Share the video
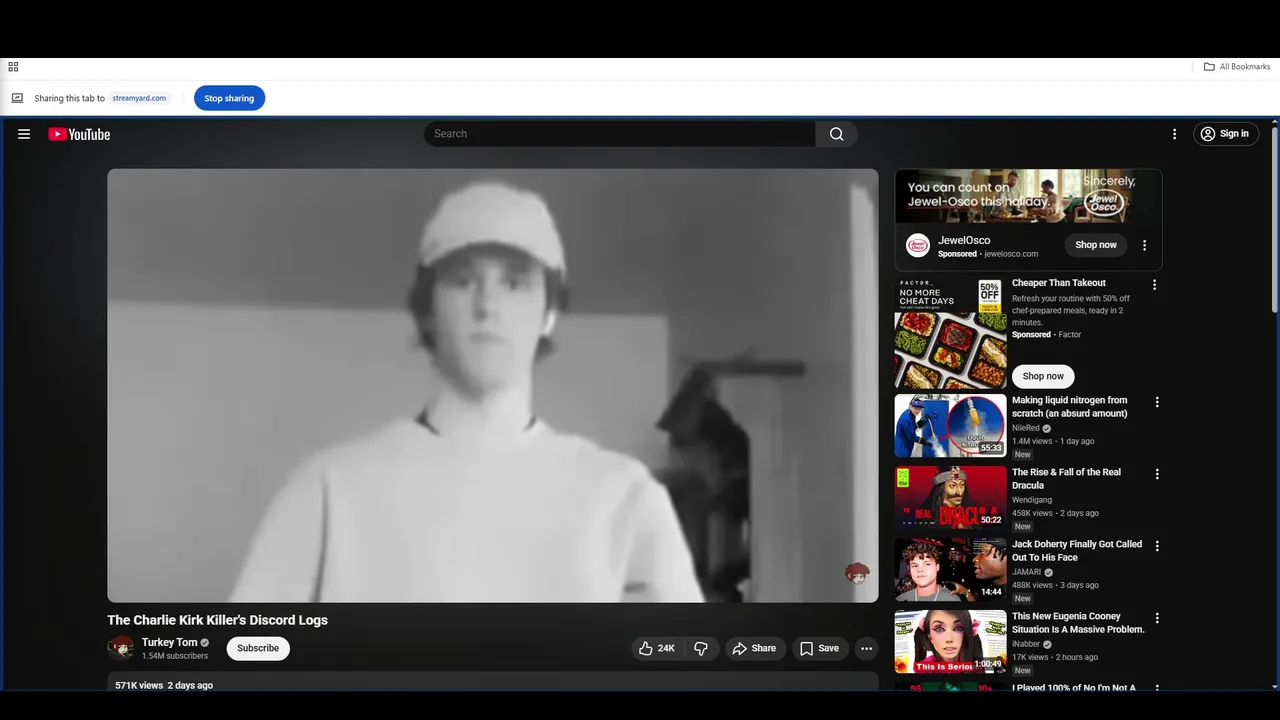 tap(753, 648)
